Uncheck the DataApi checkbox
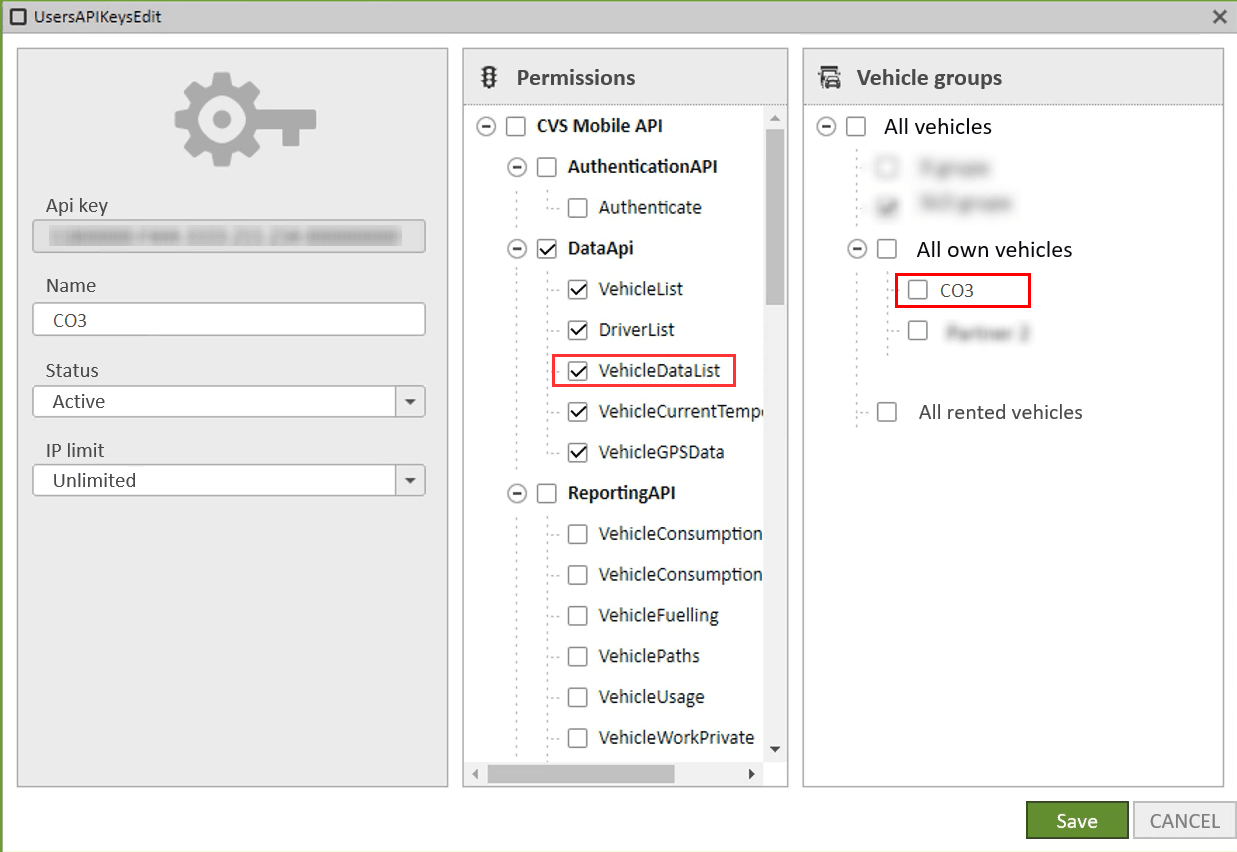Screen dimensions: 1237x852 coord(547,249)
